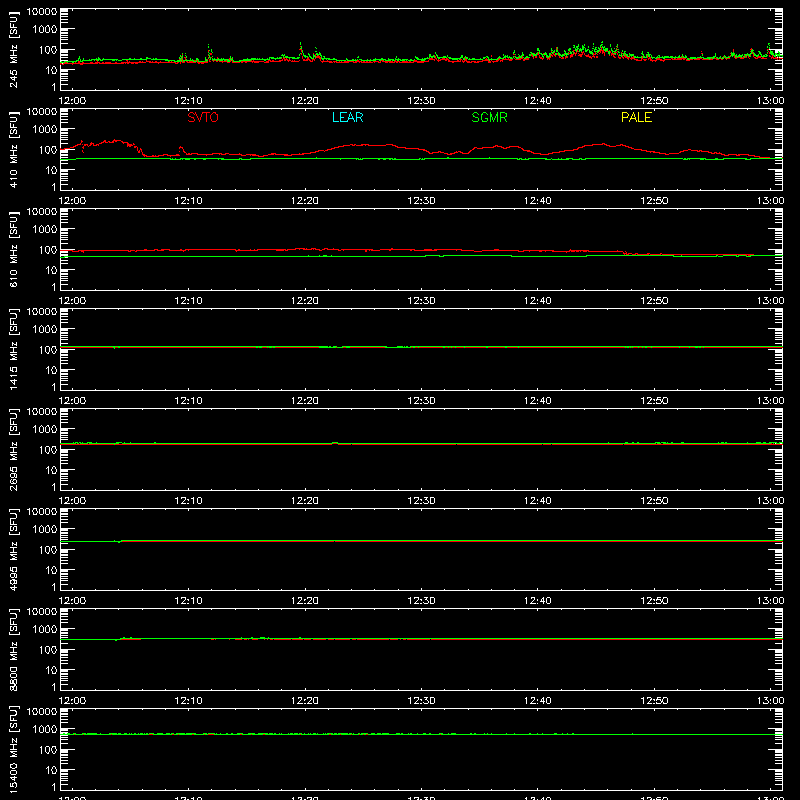Screen dimensions: 800x800
Task: Click 12:10 time label of 2695 MHz plot
Action: [x=188, y=501]
